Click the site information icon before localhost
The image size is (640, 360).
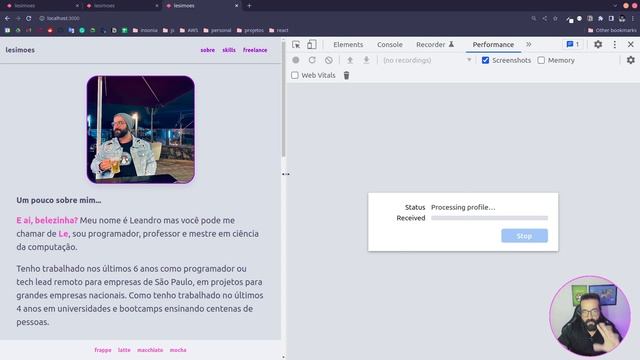pyautogui.click(x=42, y=18)
